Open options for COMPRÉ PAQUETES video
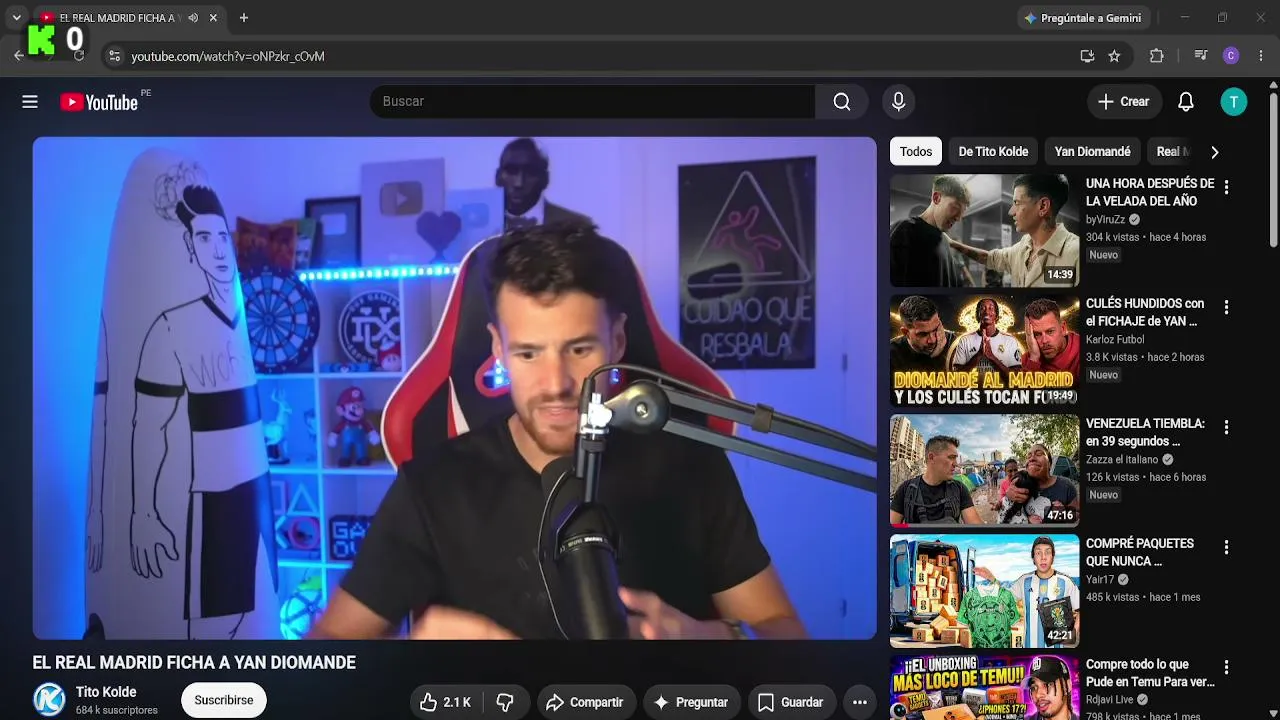The image size is (1280, 720). click(x=1226, y=547)
